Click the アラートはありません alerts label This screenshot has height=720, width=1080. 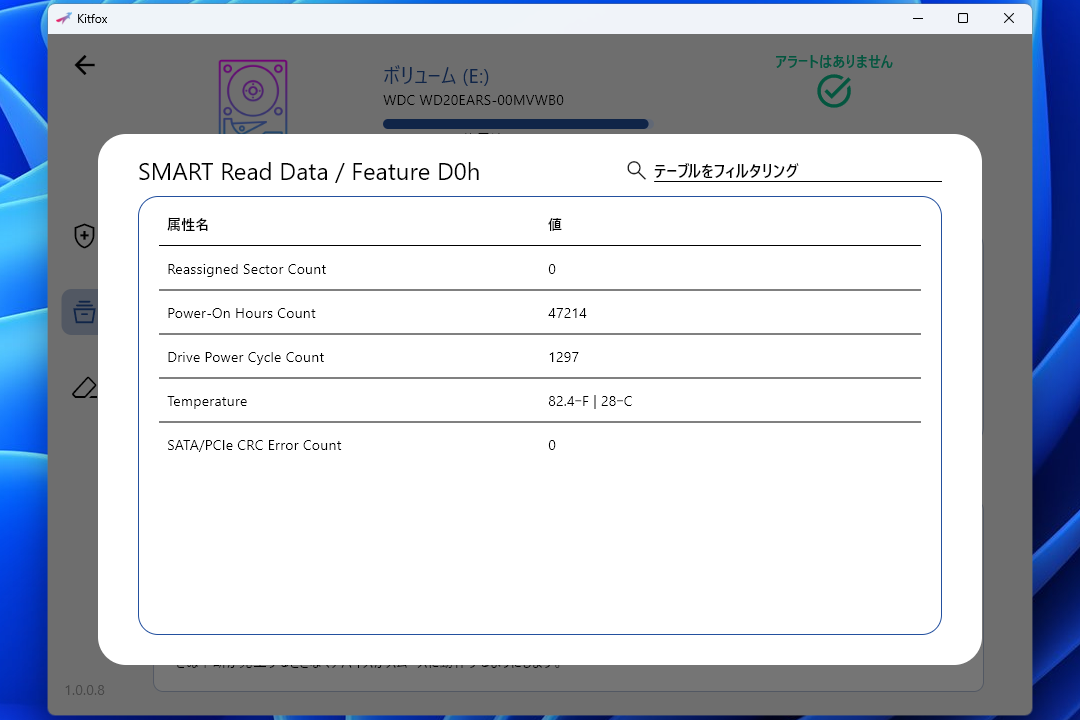(833, 60)
